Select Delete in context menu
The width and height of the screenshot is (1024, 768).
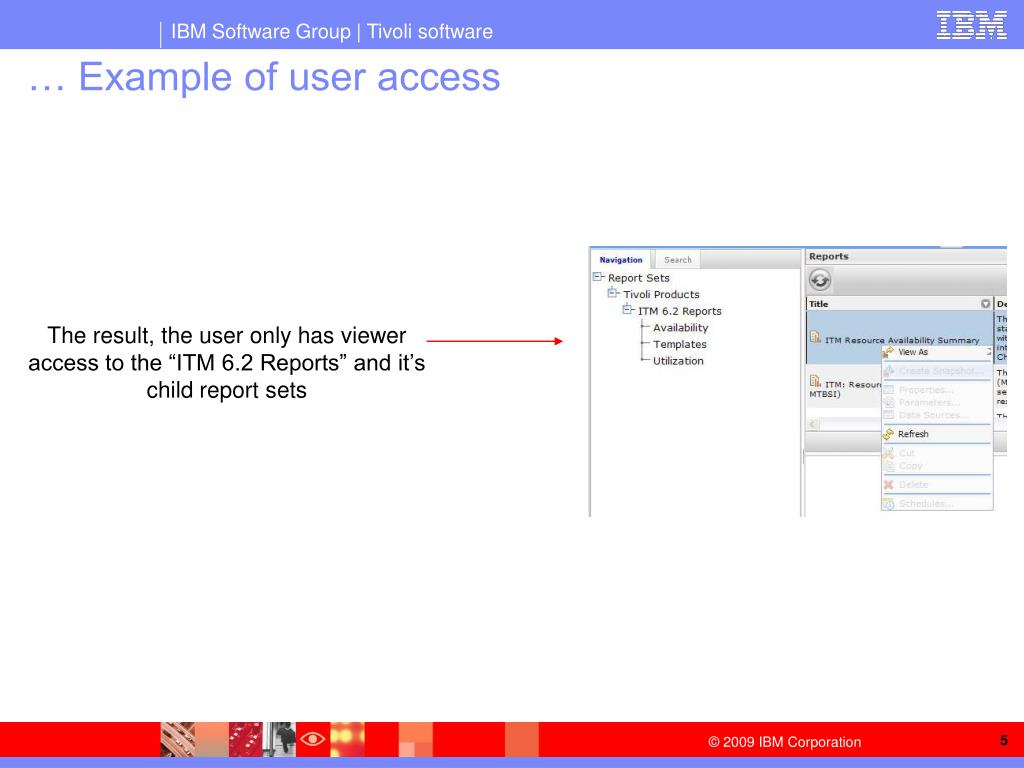coord(937,485)
